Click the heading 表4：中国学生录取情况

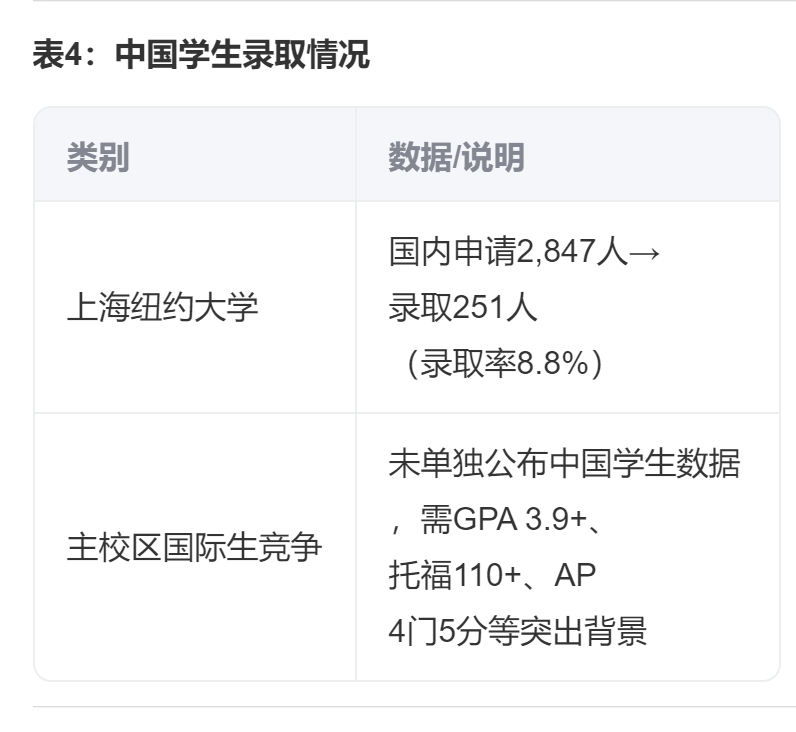pos(201,55)
